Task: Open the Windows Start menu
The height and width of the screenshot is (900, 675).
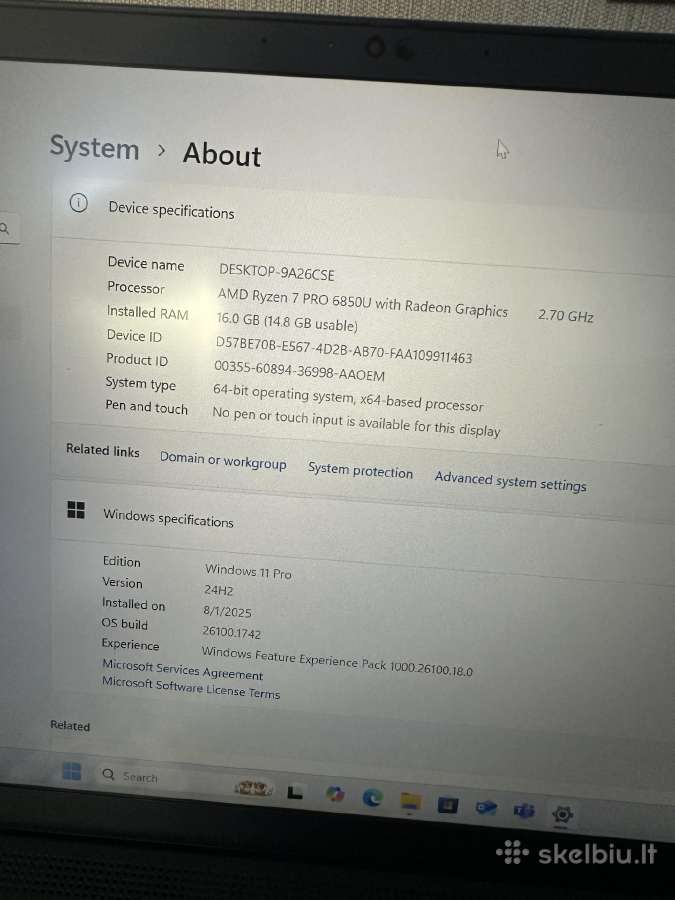Action: 72,771
